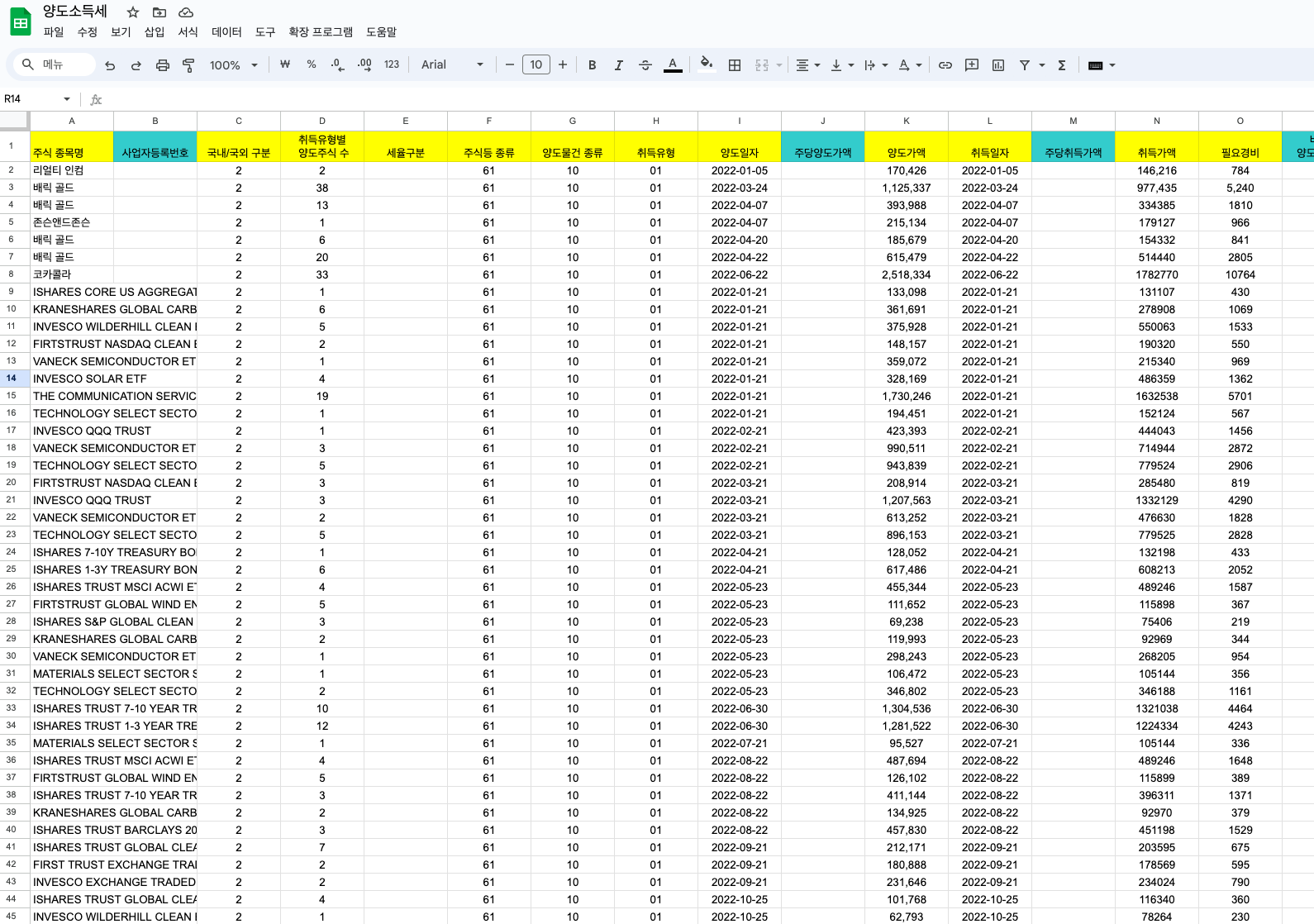Open the text color picker

click(x=673, y=65)
